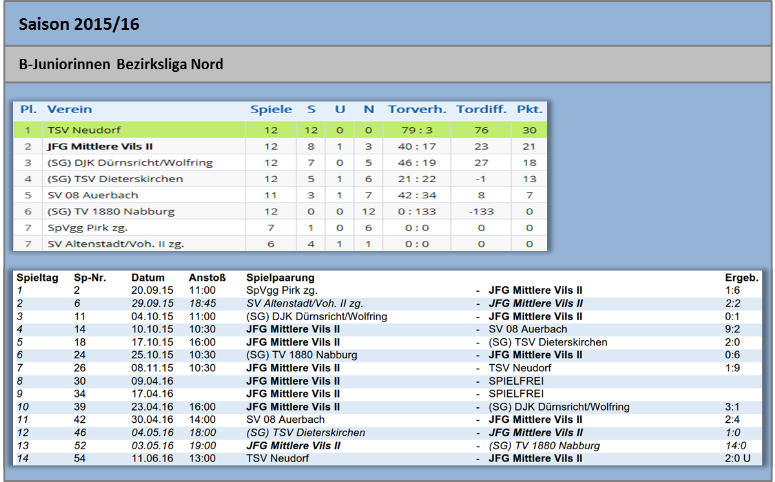The width and height of the screenshot is (775, 482).
Task: Click date '03.05.16' in fixtures
Action: (152, 445)
